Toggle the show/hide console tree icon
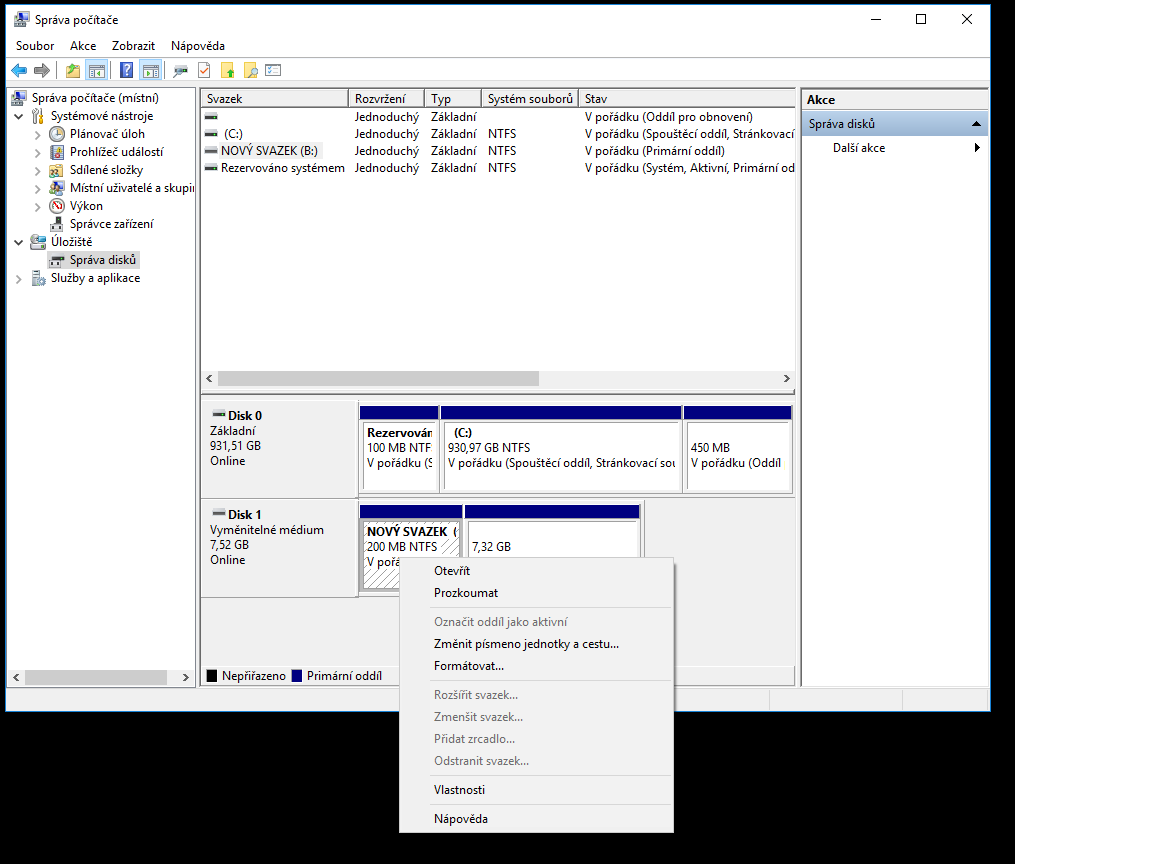The height and width of the screenshot is (864, 1152). [97, 70]
